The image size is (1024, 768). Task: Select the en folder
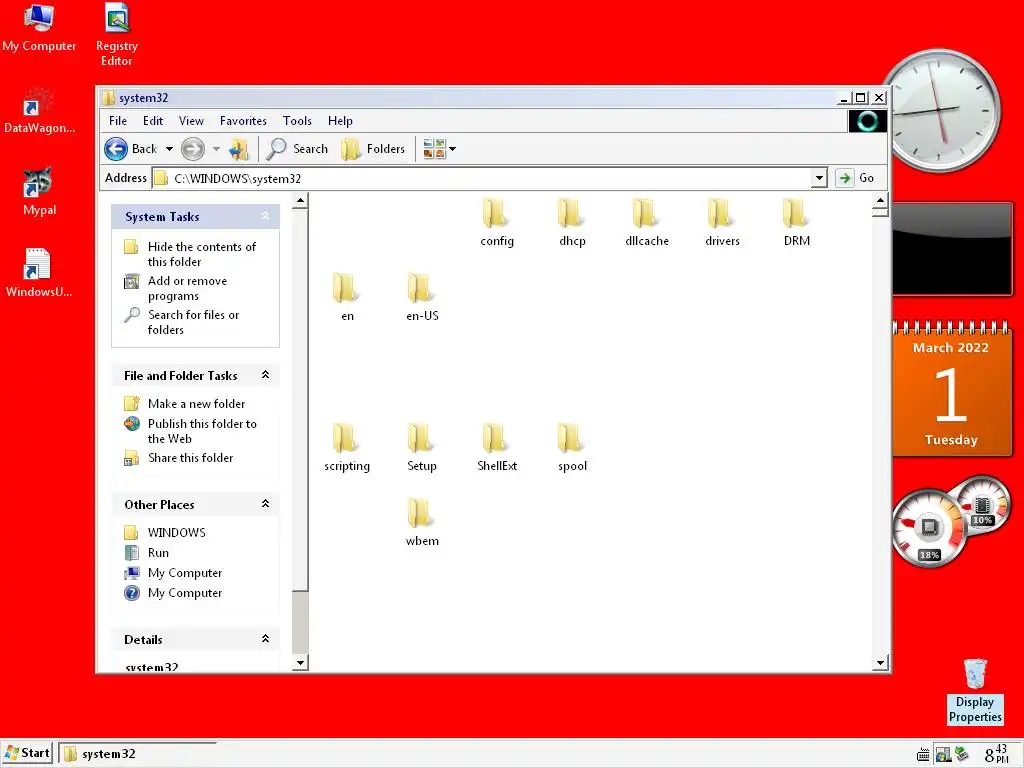click(x=347, y=297)
